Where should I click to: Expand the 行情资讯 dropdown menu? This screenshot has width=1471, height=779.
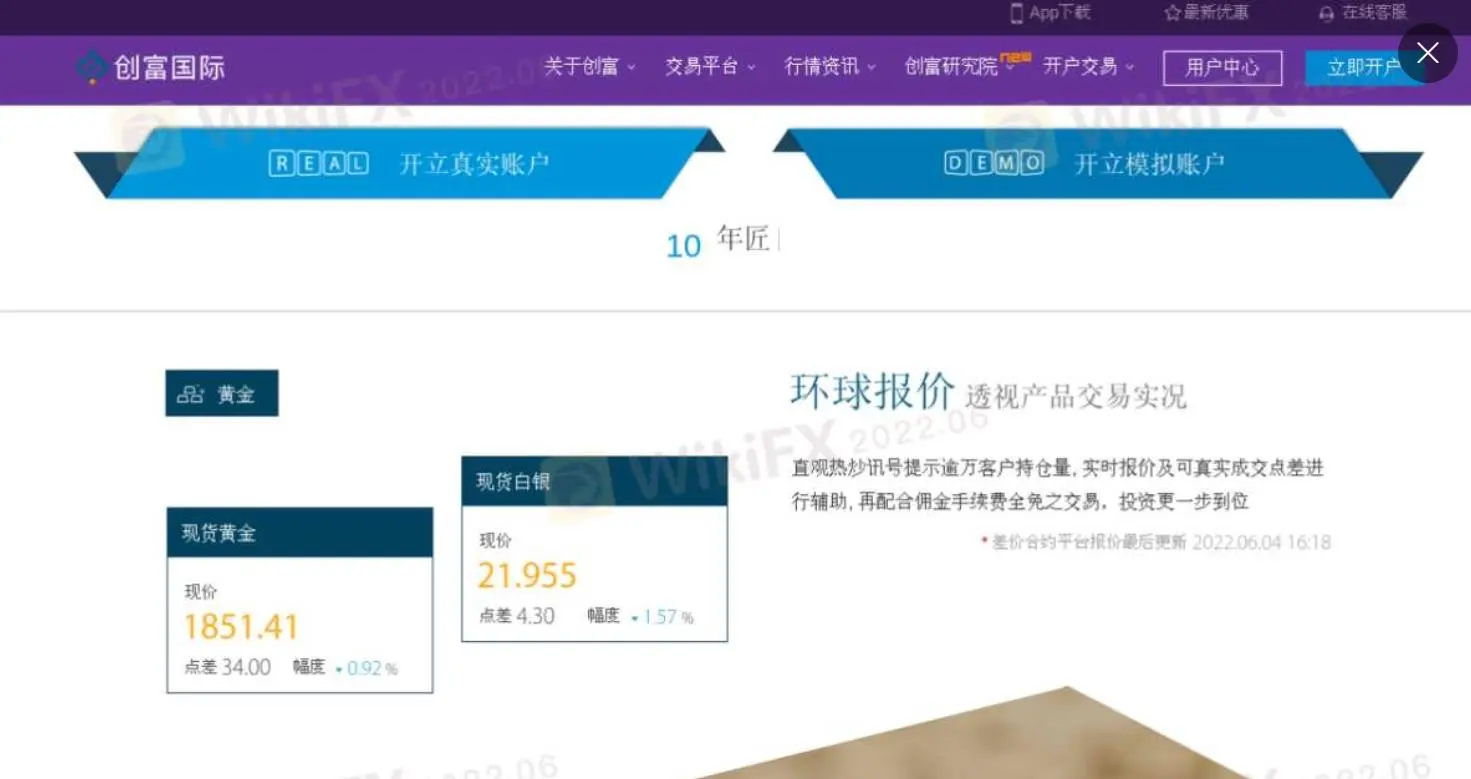pos(830,67)
